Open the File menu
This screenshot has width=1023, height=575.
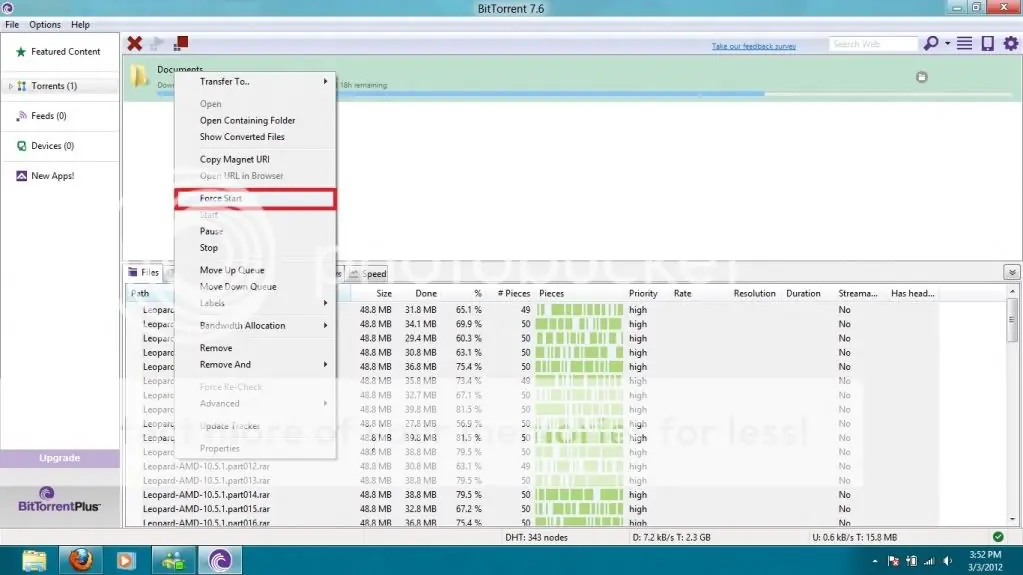pyautogui.click(x=12, y=25)
